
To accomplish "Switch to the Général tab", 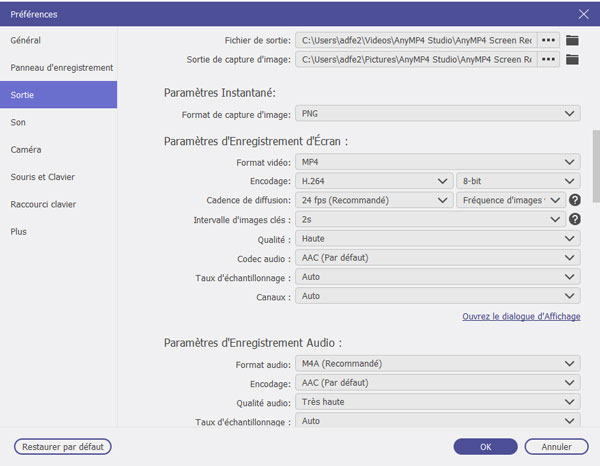I will [27, 40].
